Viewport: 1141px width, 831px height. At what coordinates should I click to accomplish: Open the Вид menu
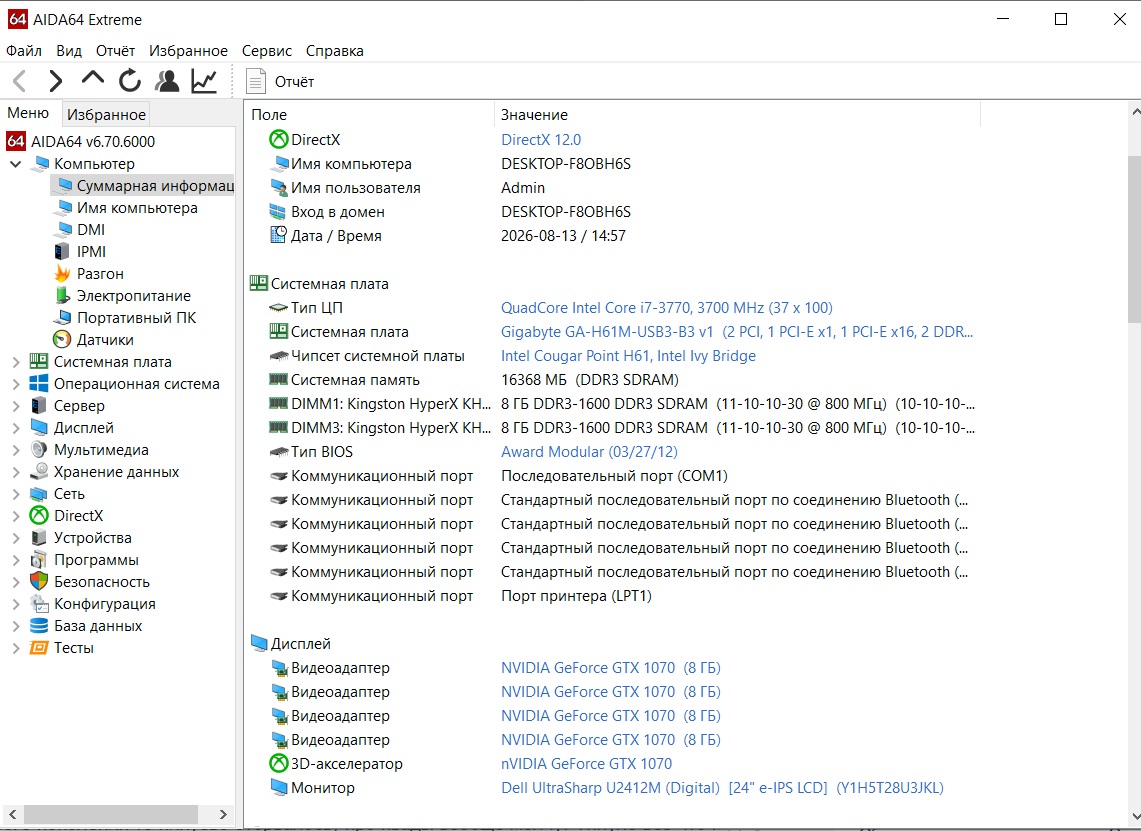[x=69, y=51]
